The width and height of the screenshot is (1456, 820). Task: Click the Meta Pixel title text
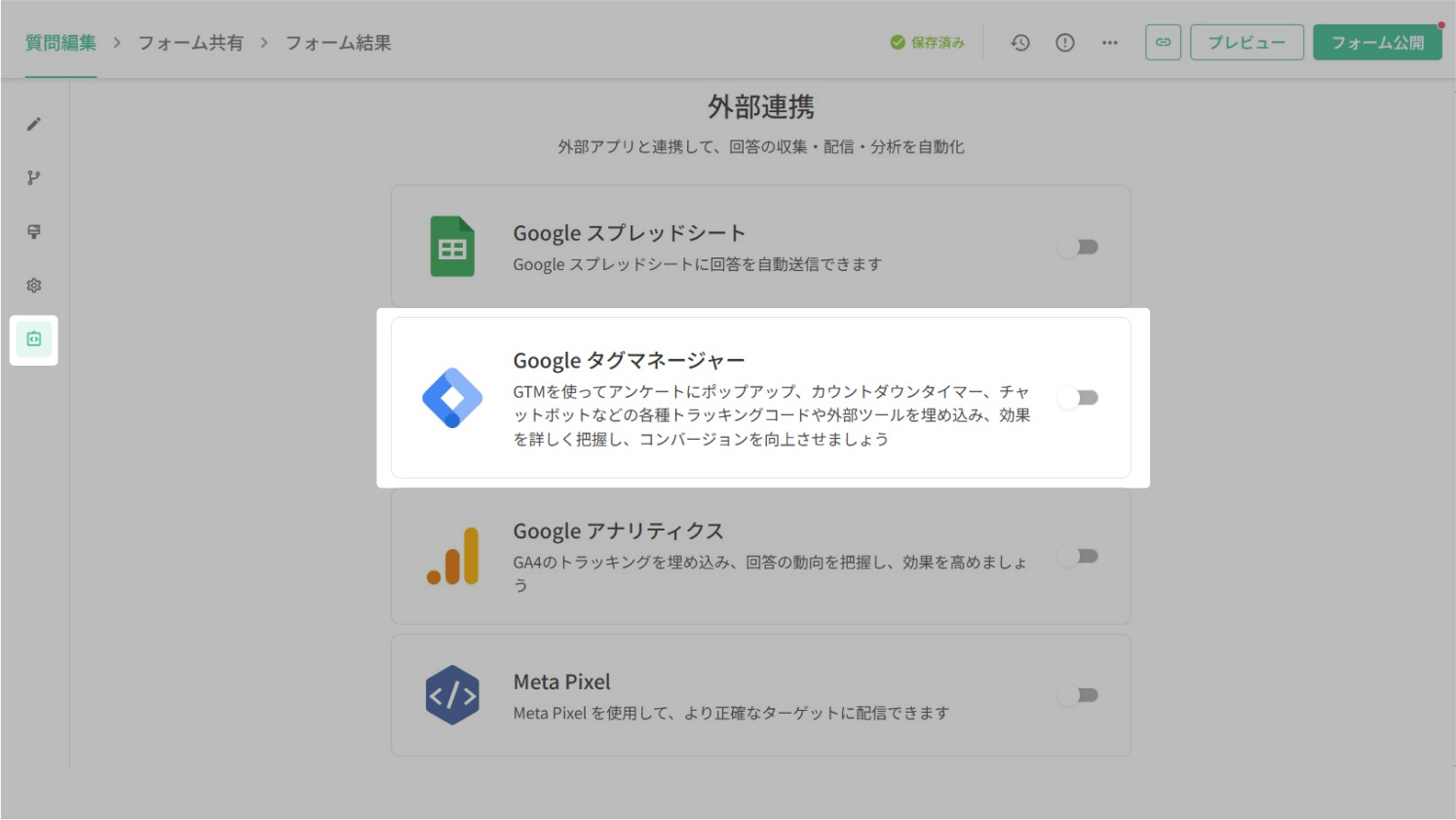coord(562,683)
